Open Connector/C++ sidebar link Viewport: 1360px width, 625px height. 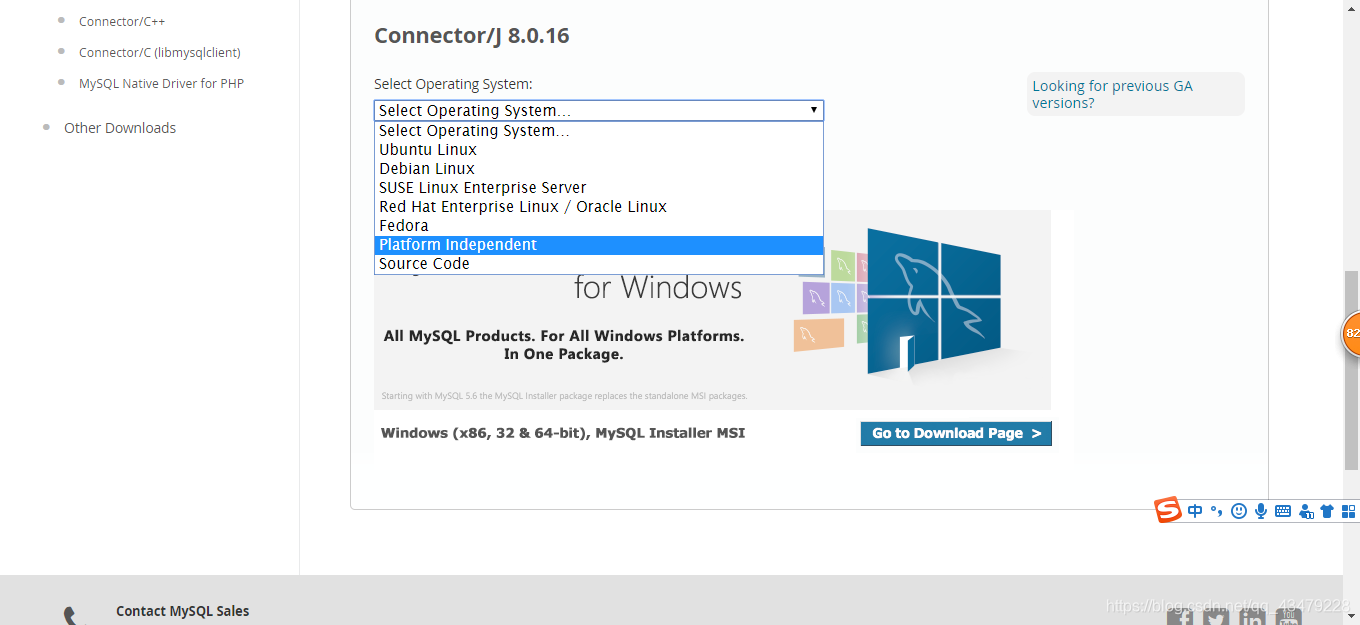pos(122,21)
